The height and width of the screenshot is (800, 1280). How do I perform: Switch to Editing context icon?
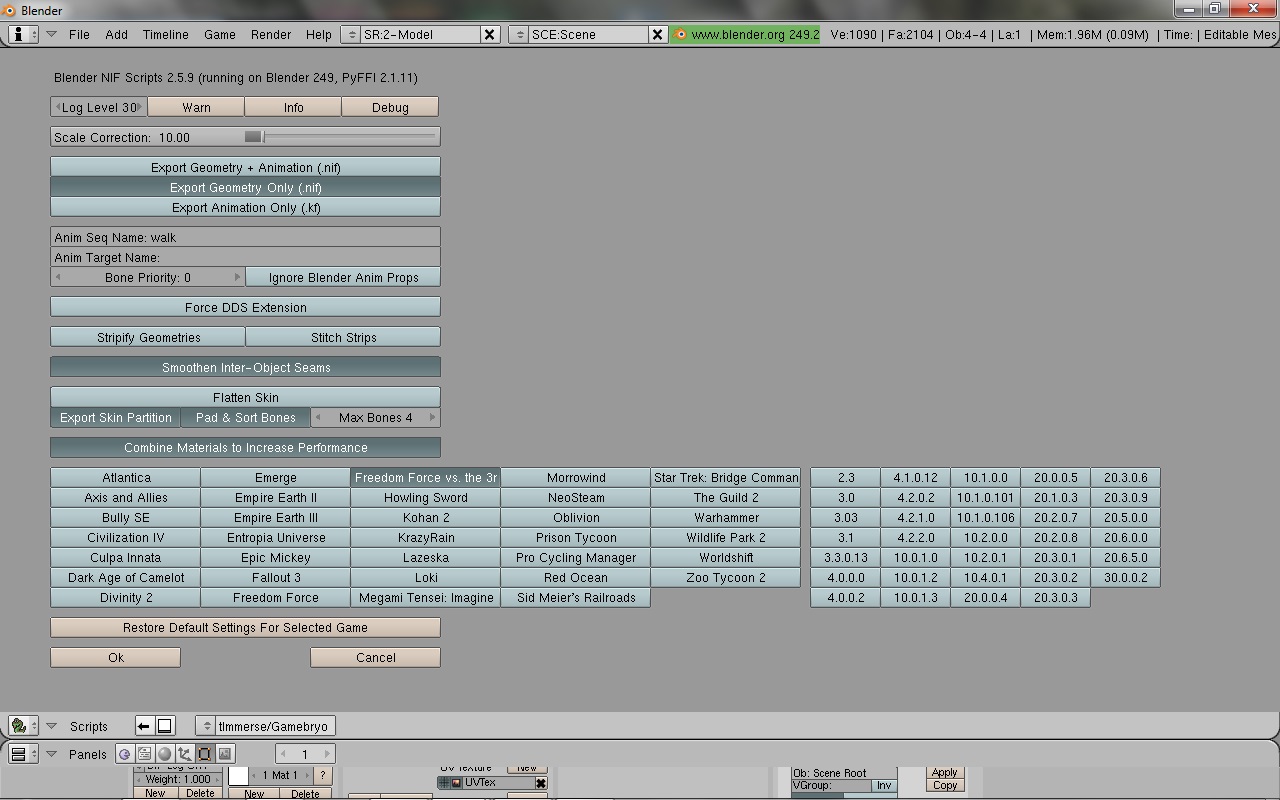pyautogui.click(x=205, y=754)
